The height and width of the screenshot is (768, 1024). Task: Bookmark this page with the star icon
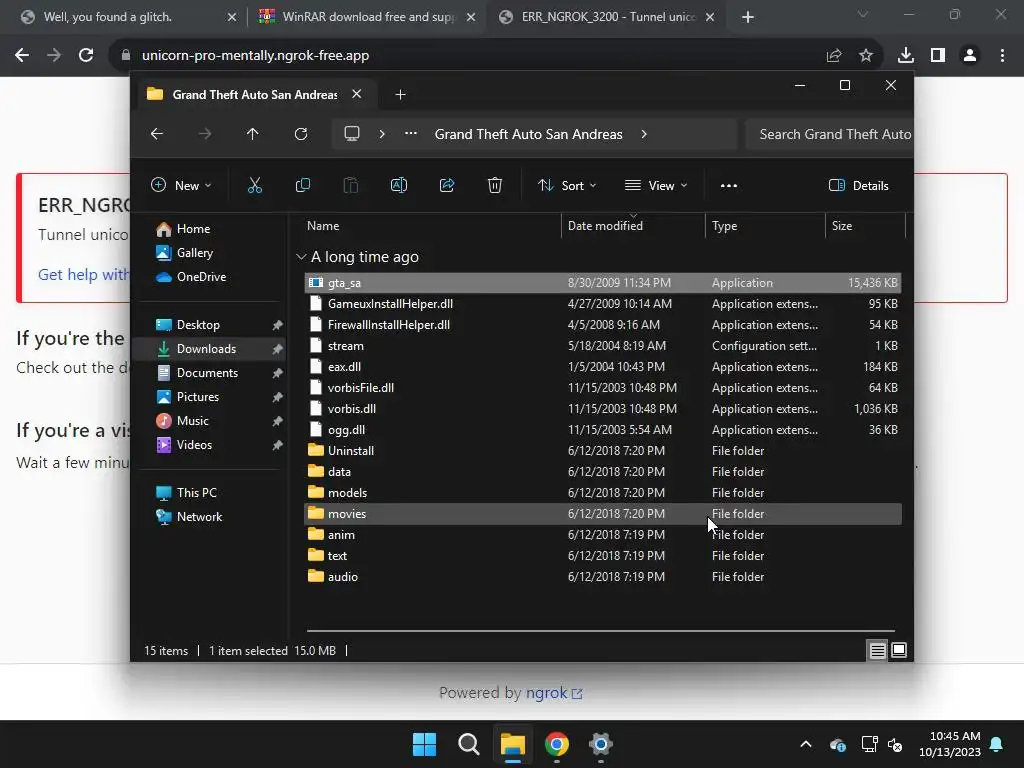[866, 56]
